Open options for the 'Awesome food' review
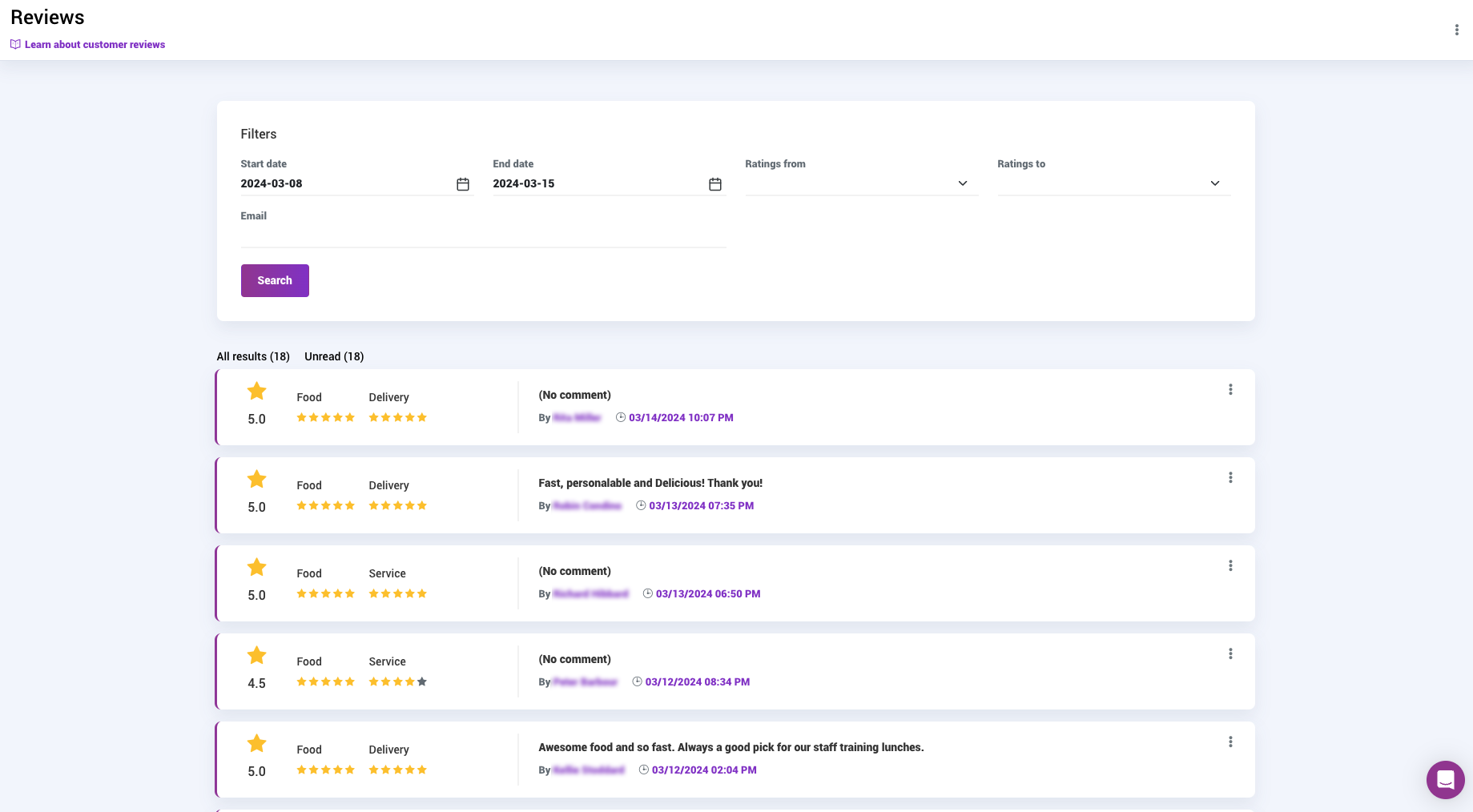Image resolution: width=1473 pixels, height=812 pixels. (1230, 742)
